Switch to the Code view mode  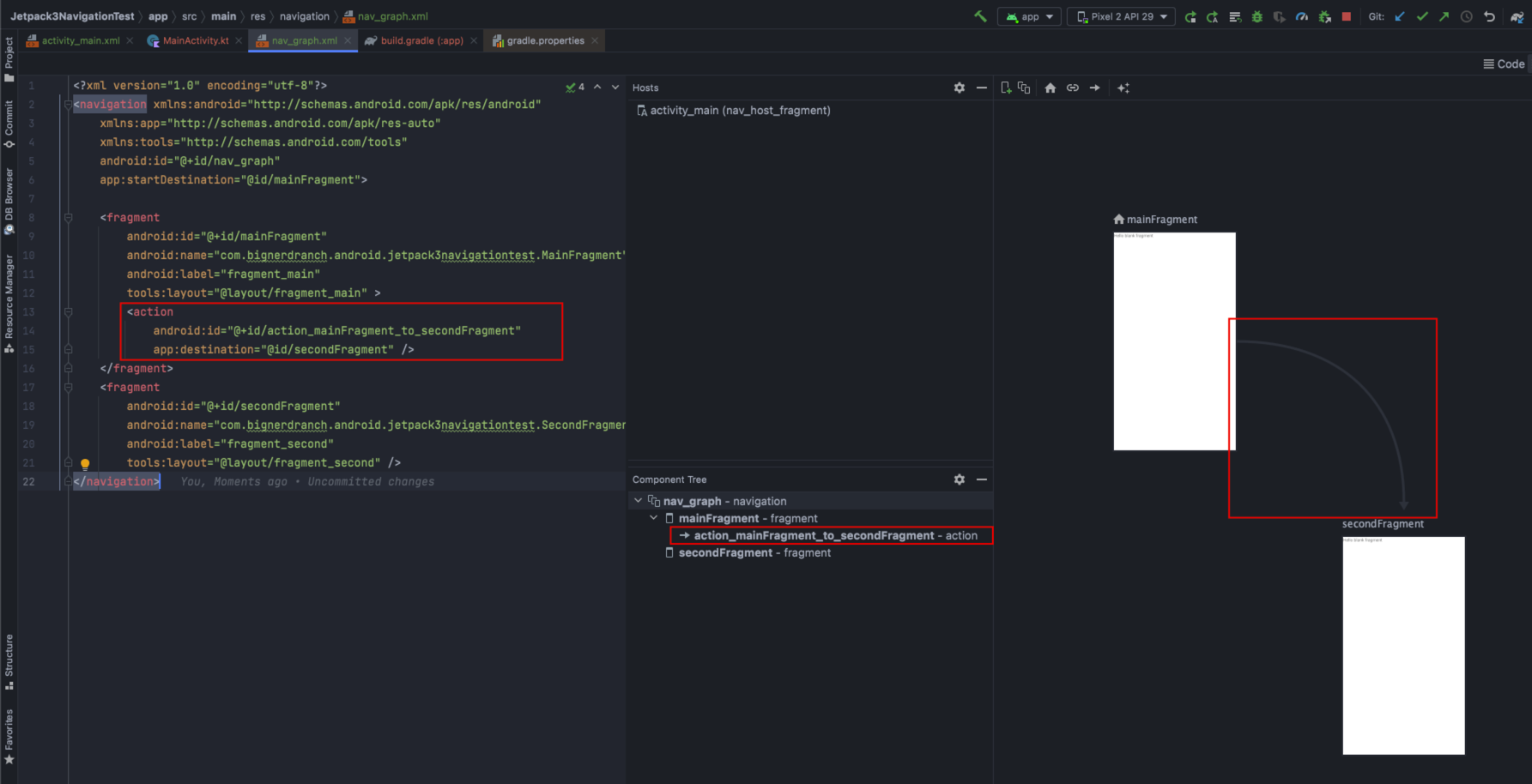pyautogui.click(x=1504, y=64)
